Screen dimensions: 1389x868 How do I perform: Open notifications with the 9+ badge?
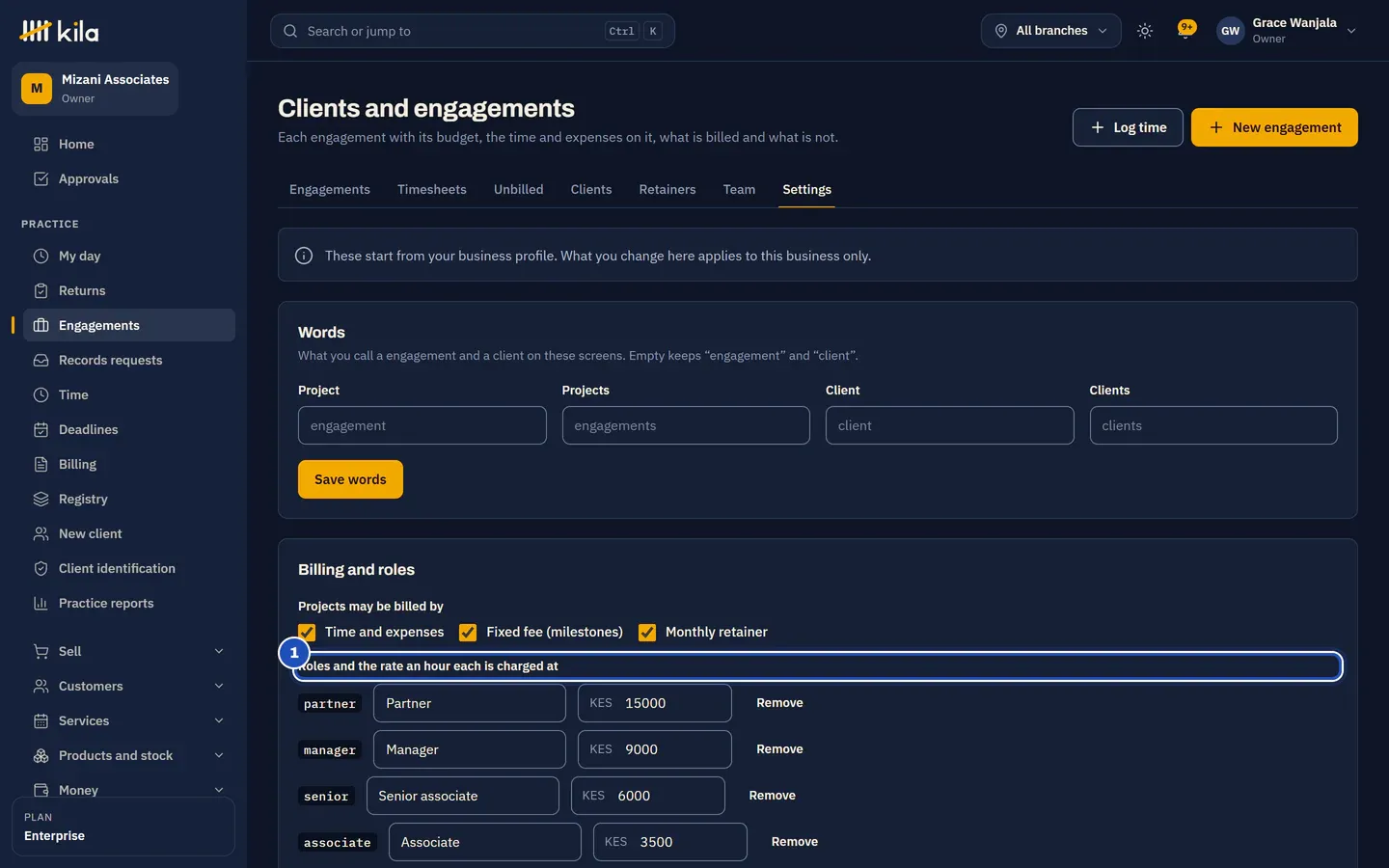coord(1186,30)
